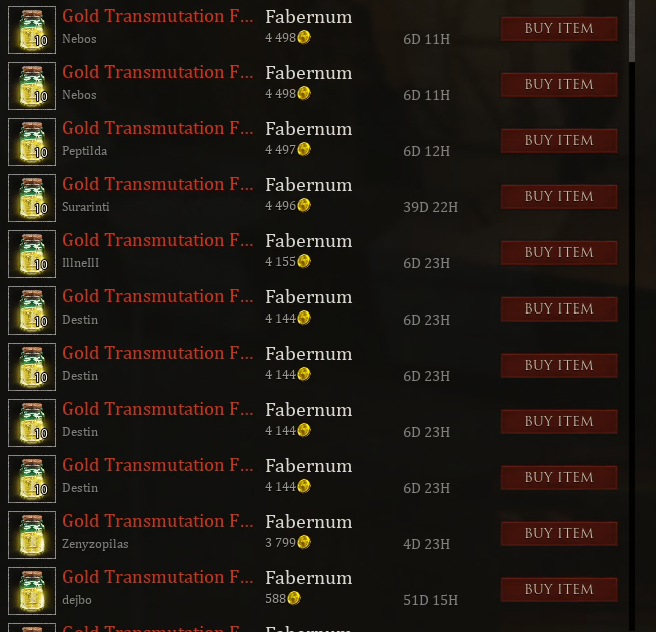
Task: Click the gold coin icon beside 3 799
Action: (304, 542)
